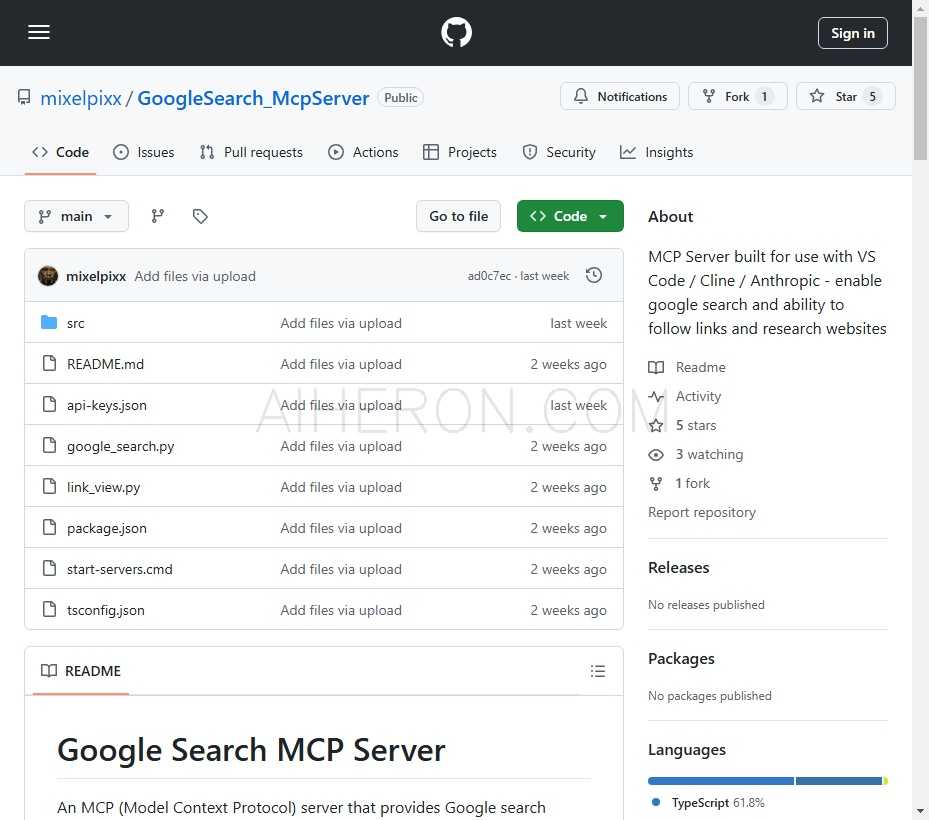The height and width of the screenshot is (820, 929).
Task: Click the Notifications bell button
Action: coord(620,97)
